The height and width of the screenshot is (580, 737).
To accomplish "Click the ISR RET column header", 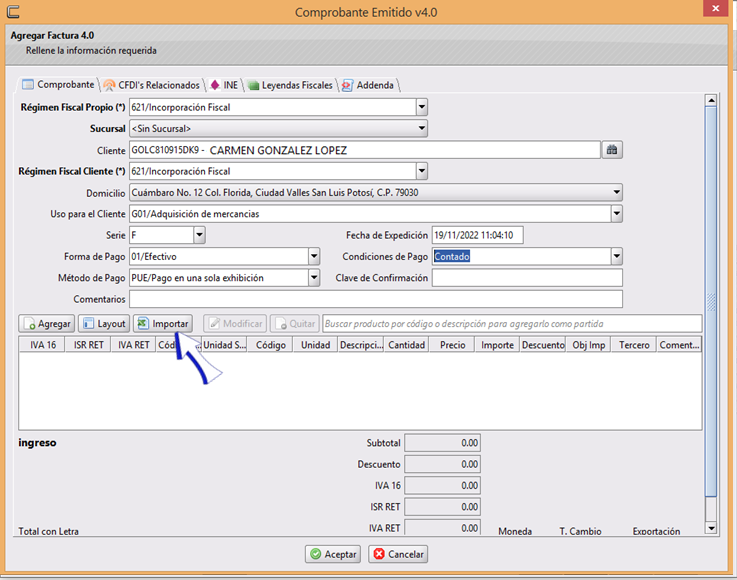I will click(88, 345).
